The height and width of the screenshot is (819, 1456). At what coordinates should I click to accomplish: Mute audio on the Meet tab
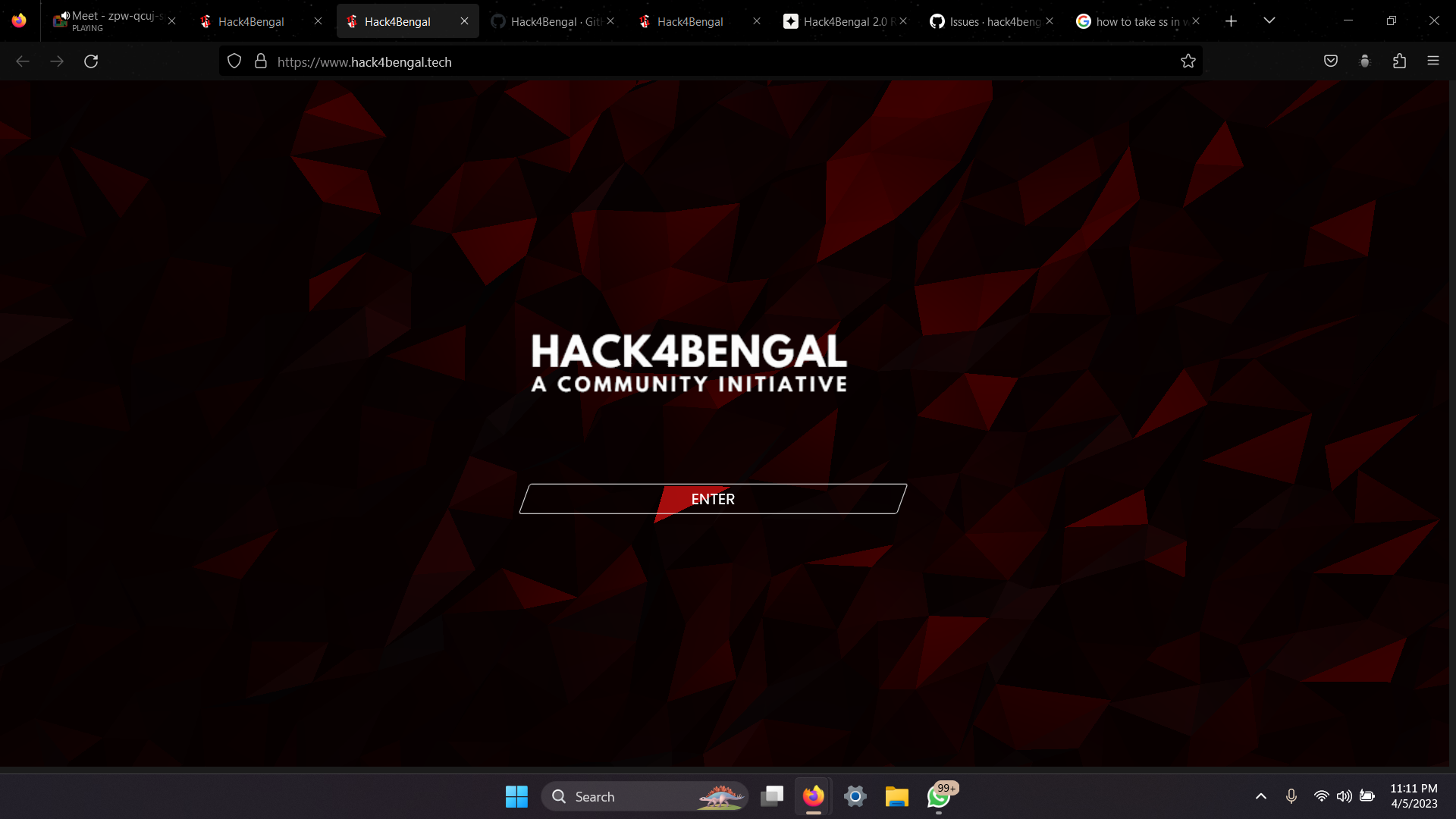[65, 16]
